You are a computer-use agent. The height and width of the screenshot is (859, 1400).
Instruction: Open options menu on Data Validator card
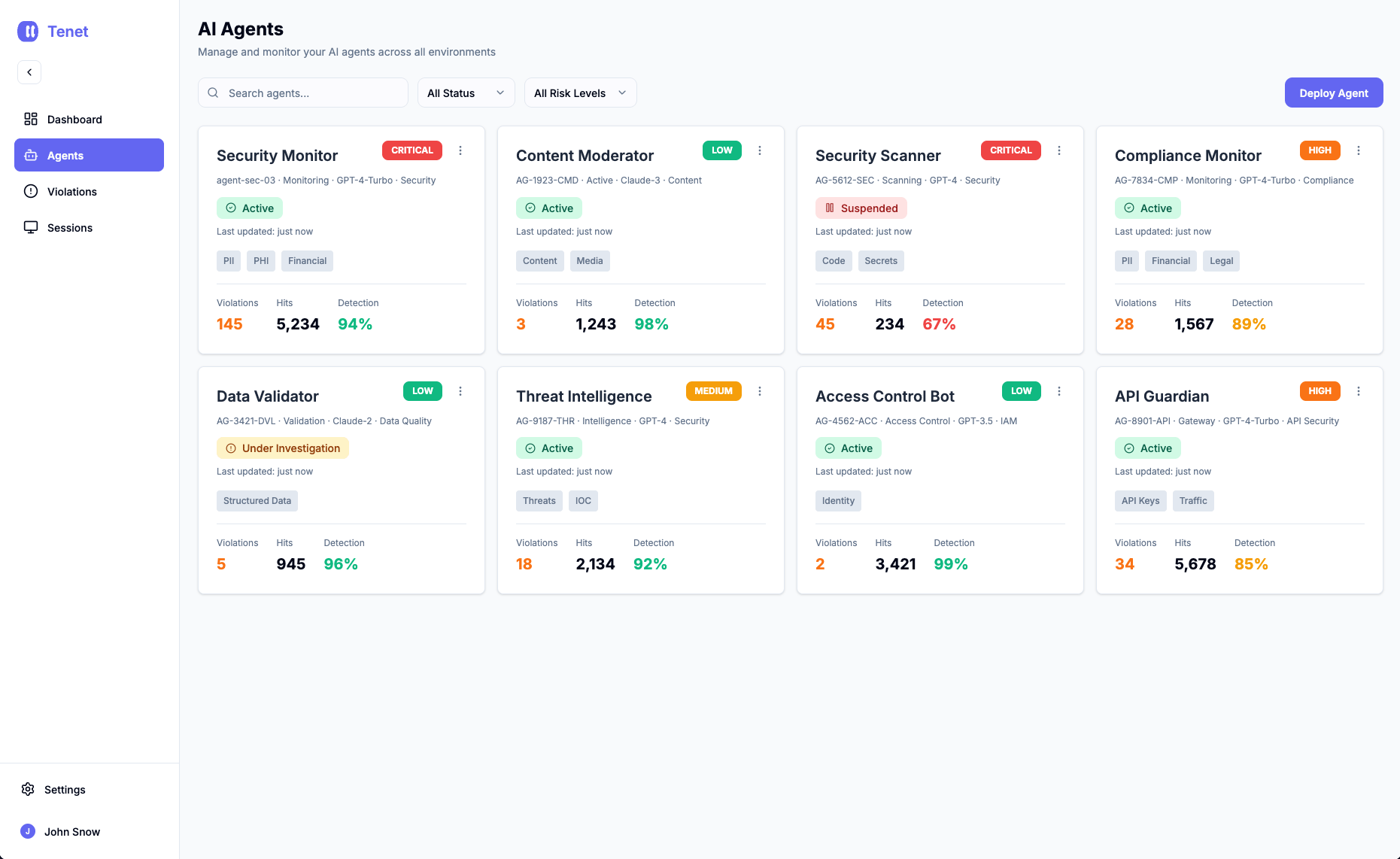coord(460,391)
